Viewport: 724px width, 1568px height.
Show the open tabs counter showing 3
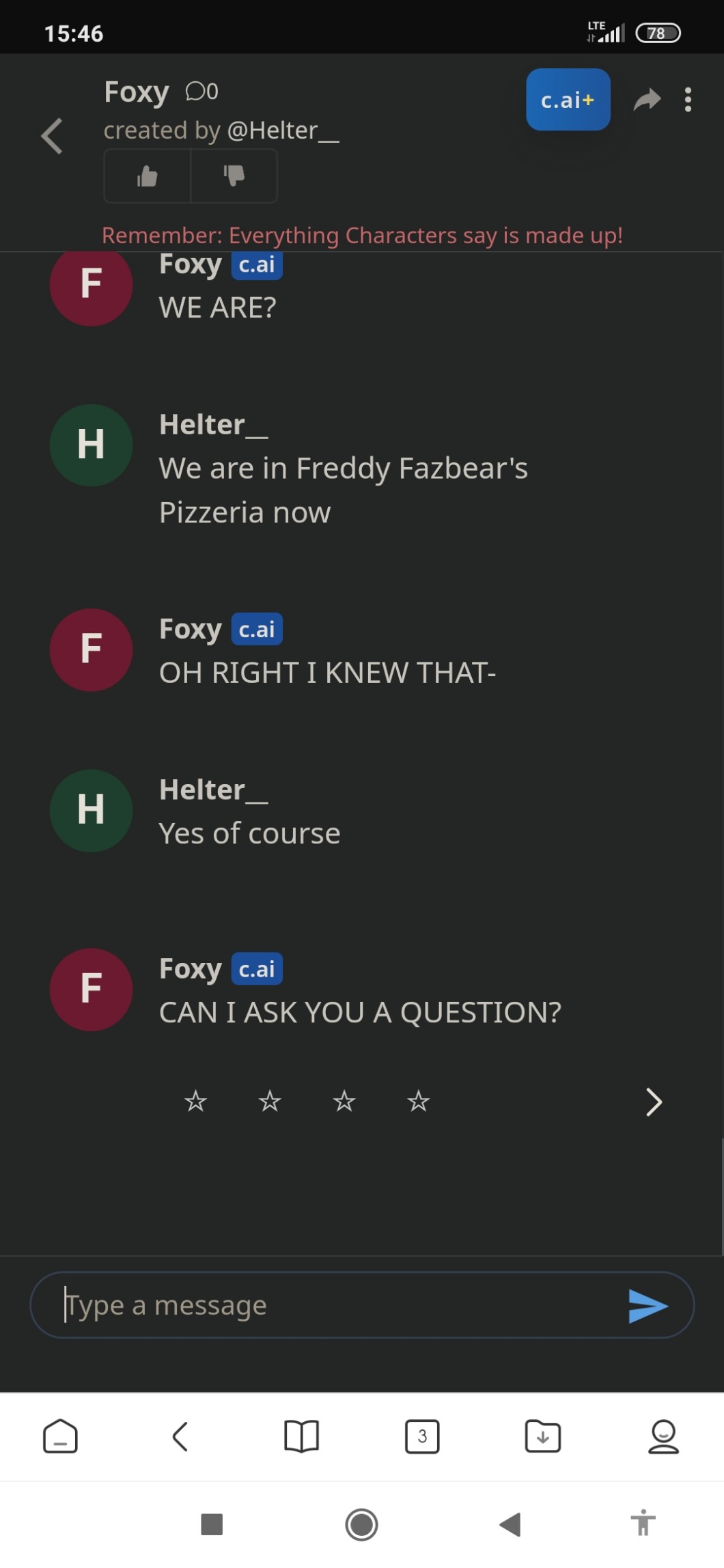point(422,1436)
